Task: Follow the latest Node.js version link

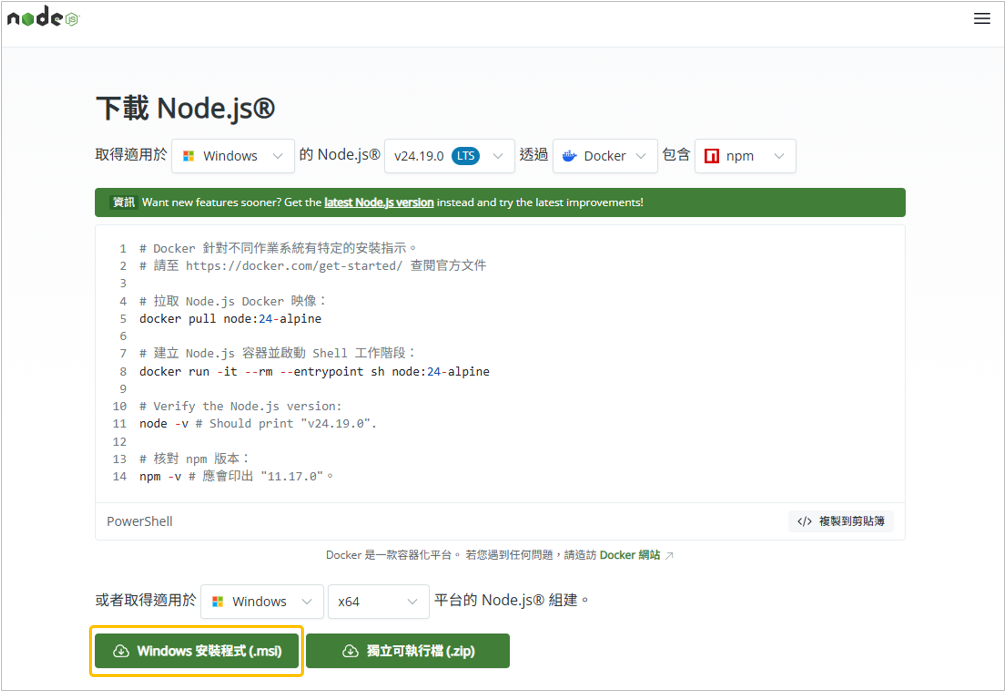Action: (x=379, y=202)
